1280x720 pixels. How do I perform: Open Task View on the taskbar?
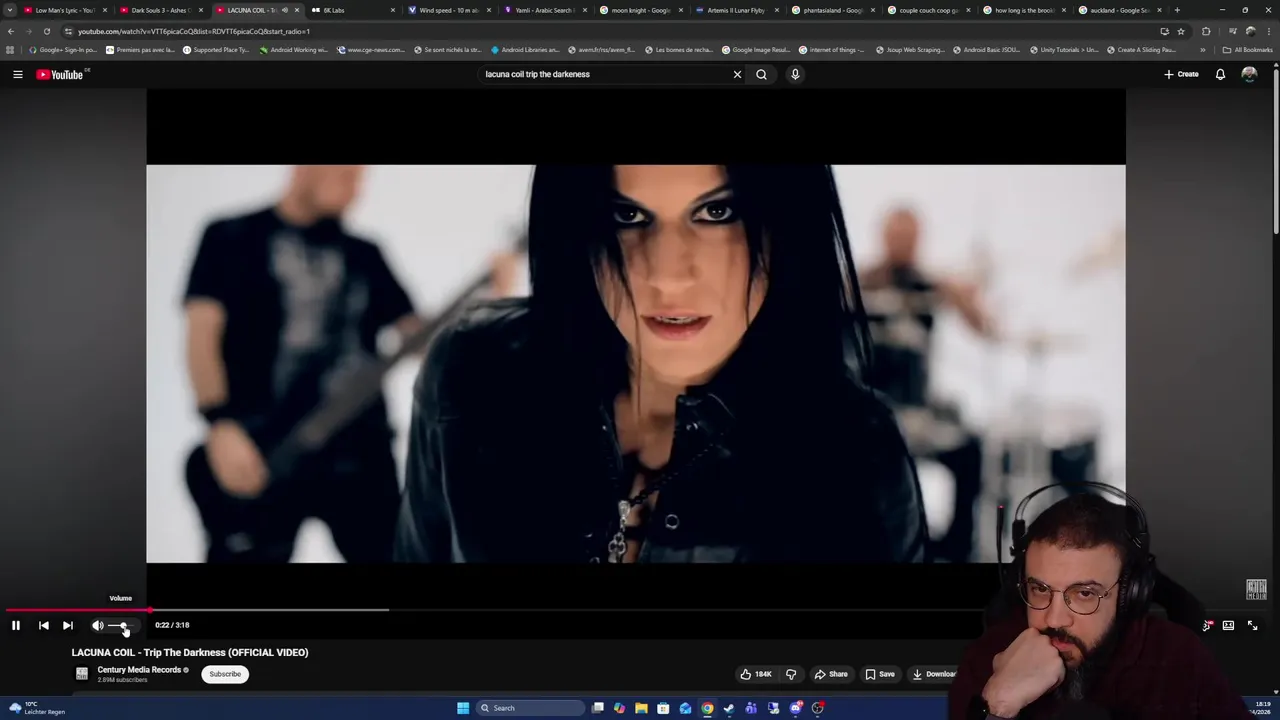(598, 708)
